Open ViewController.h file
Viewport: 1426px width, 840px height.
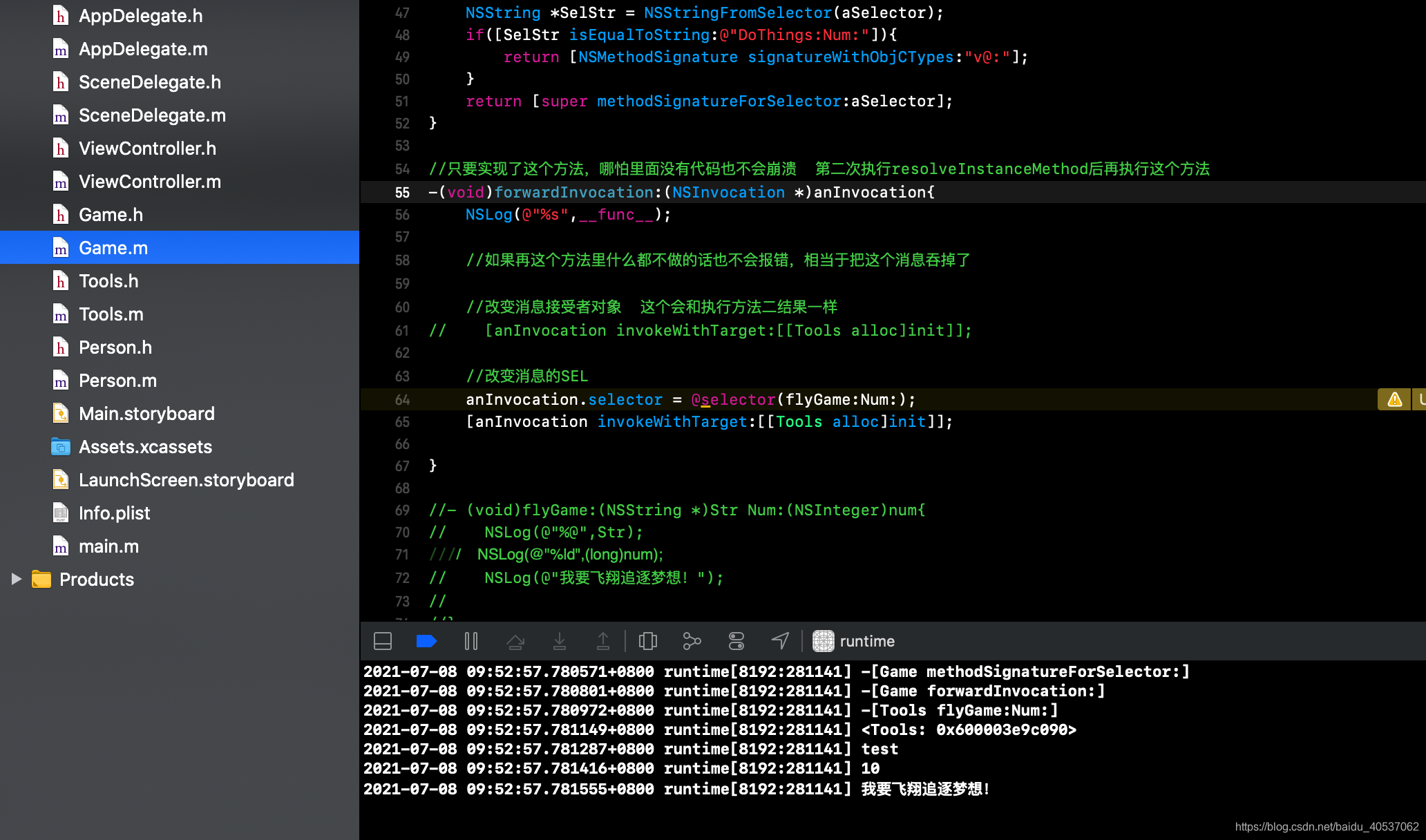point(147,149)
